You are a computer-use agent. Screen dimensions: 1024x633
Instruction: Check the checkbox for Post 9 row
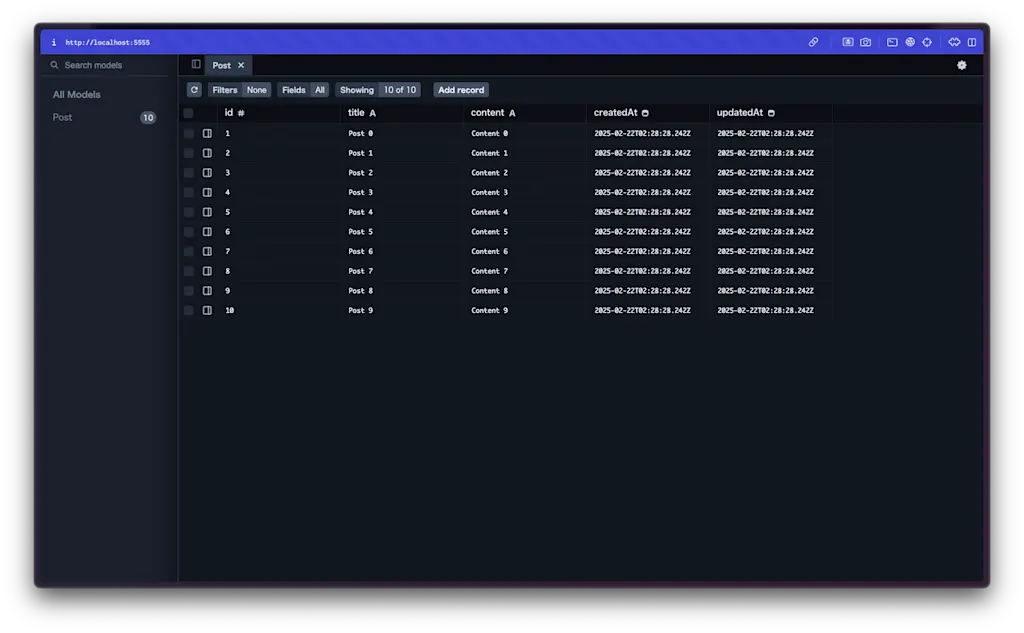tap(189, 310)
